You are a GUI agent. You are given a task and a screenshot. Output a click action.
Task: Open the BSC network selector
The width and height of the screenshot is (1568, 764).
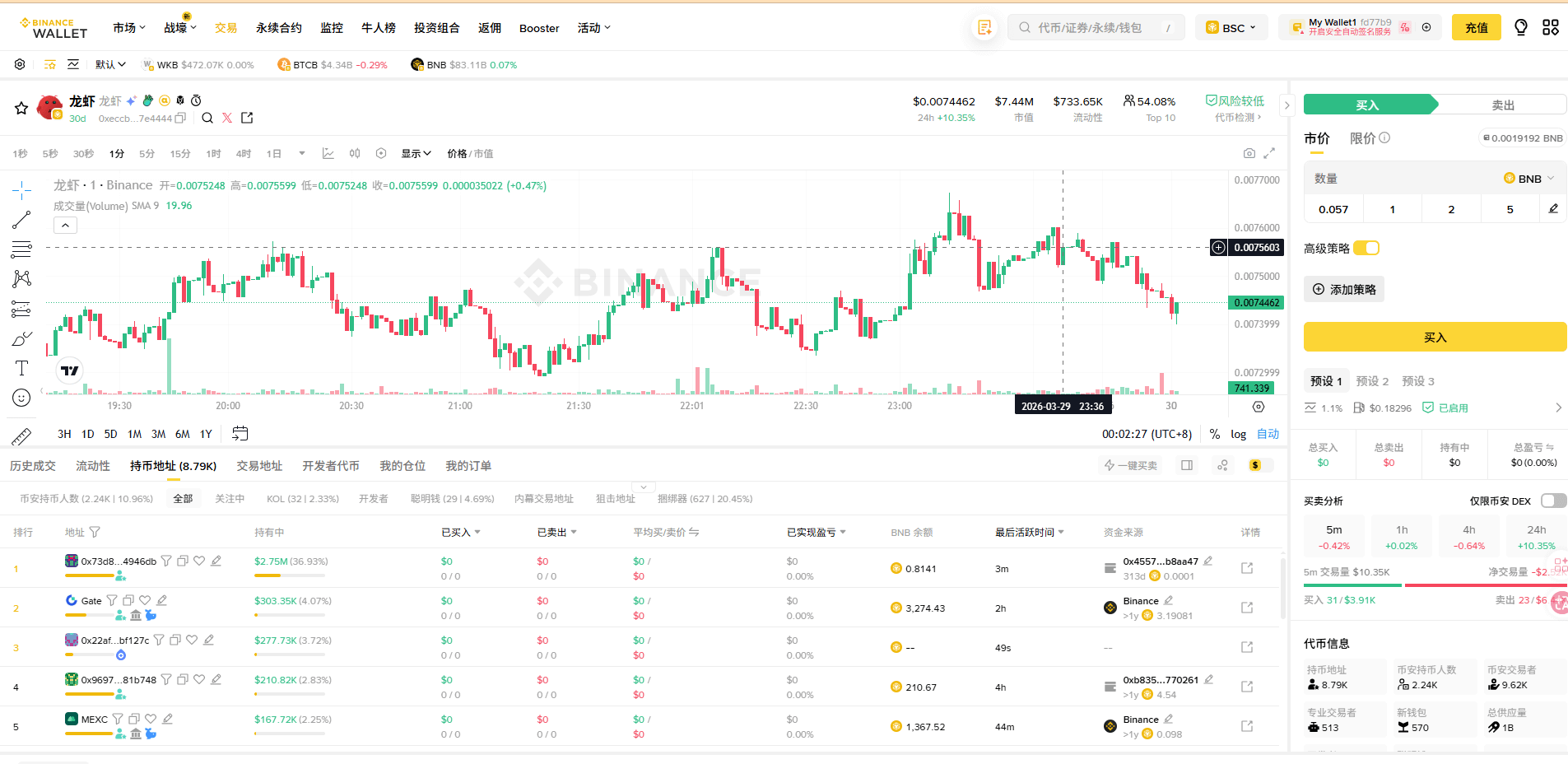(1231, 28)
